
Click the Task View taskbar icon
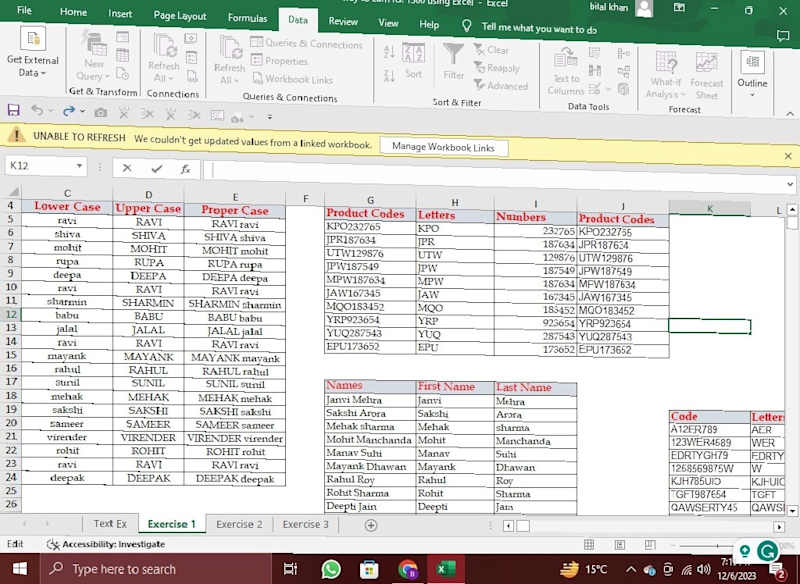(x=290, y=569)
